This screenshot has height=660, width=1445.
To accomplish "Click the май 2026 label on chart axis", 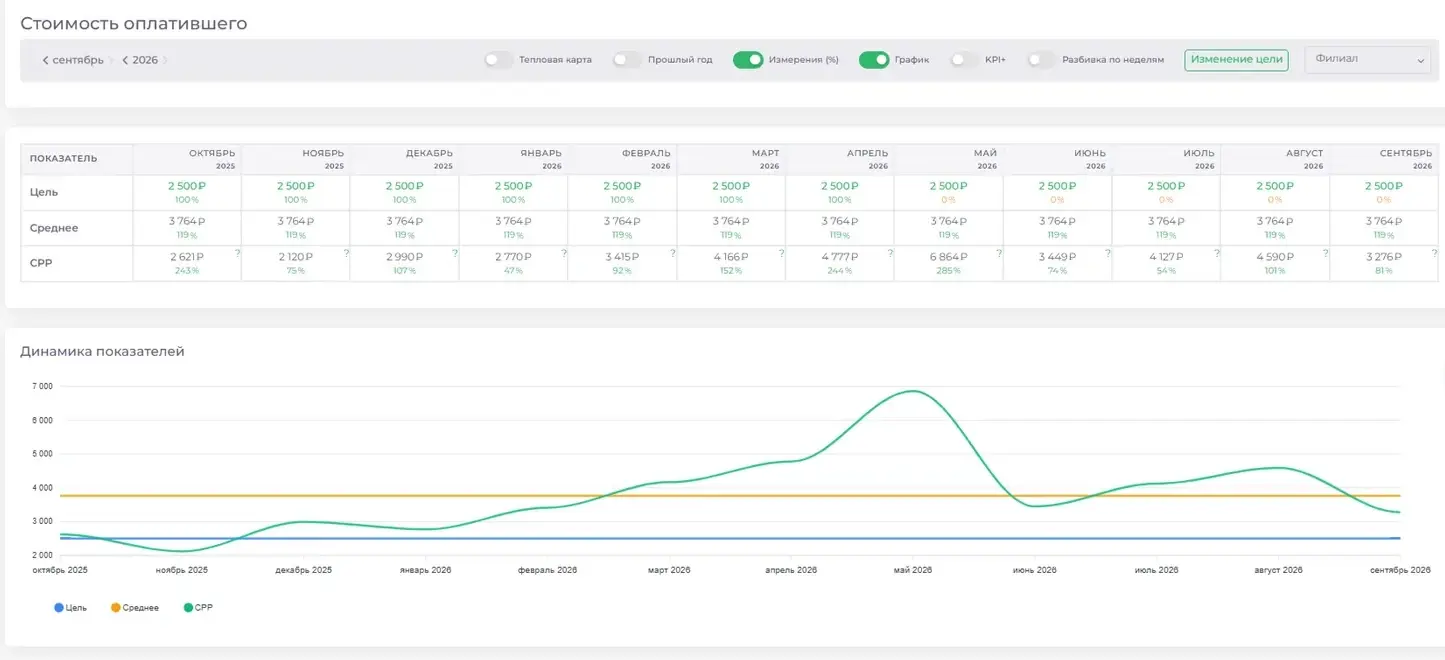I will coord(912,570).
